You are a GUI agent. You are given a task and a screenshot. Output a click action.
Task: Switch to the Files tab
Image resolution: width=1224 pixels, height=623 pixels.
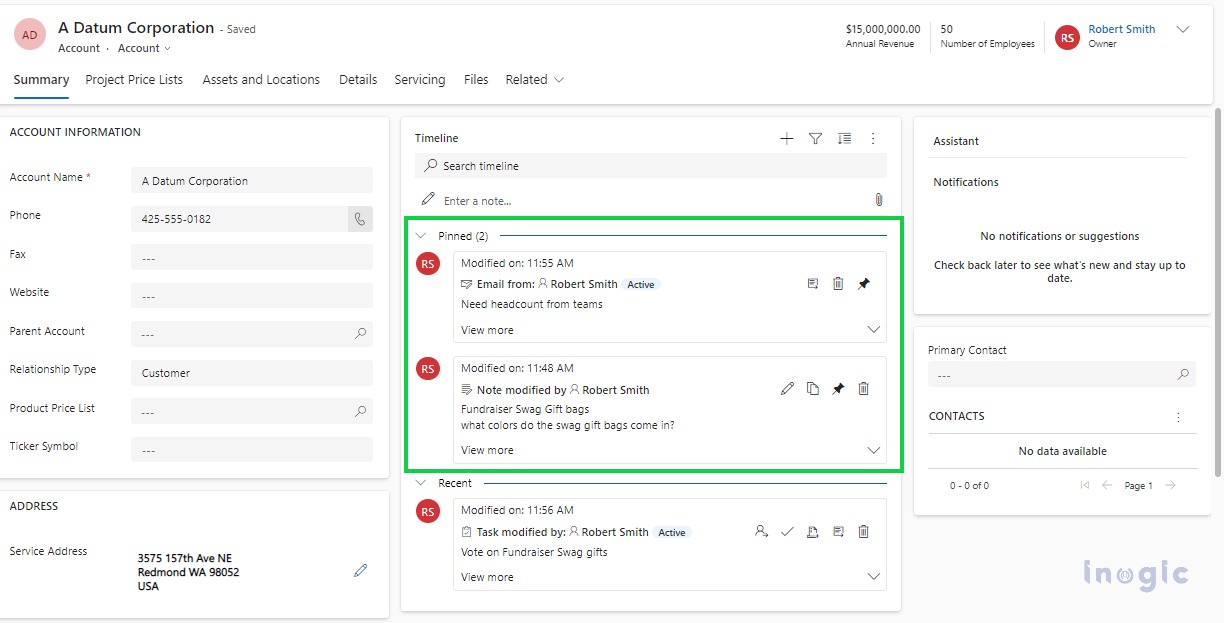[476, 80]
